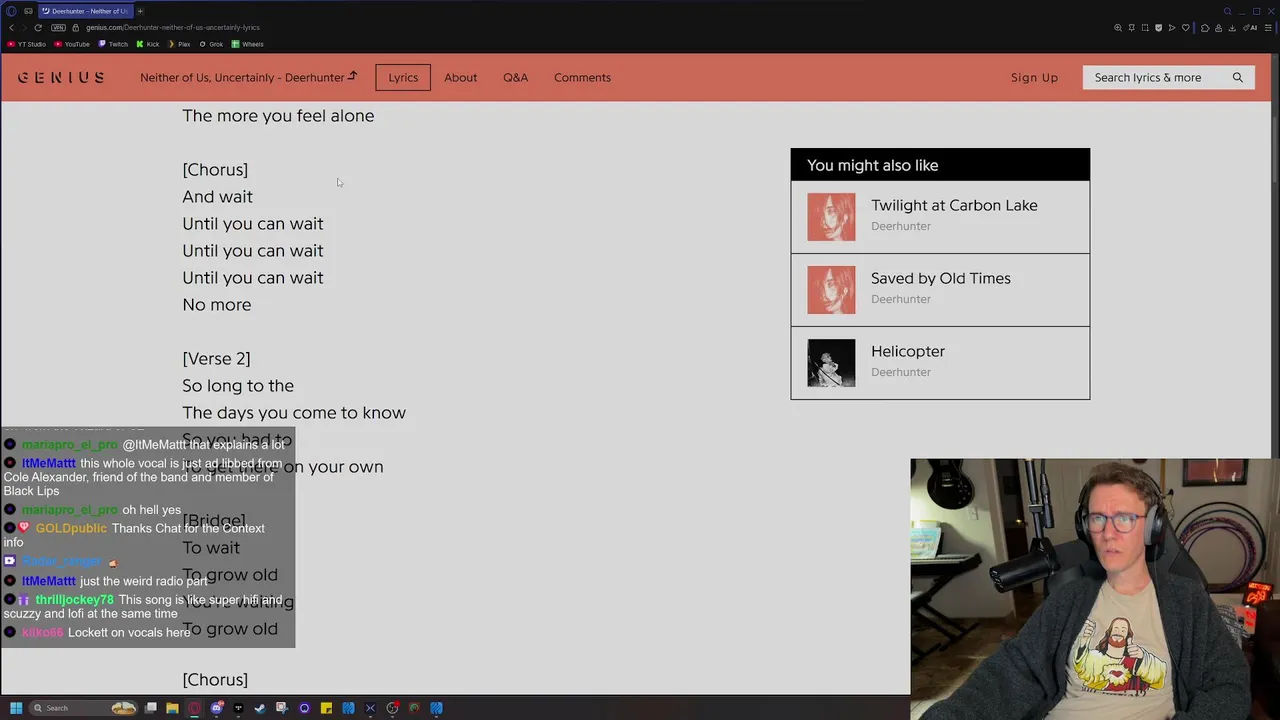Switch to the Lyrics tab
This screenshot has width=1280, height=720.
coord(403,77)
